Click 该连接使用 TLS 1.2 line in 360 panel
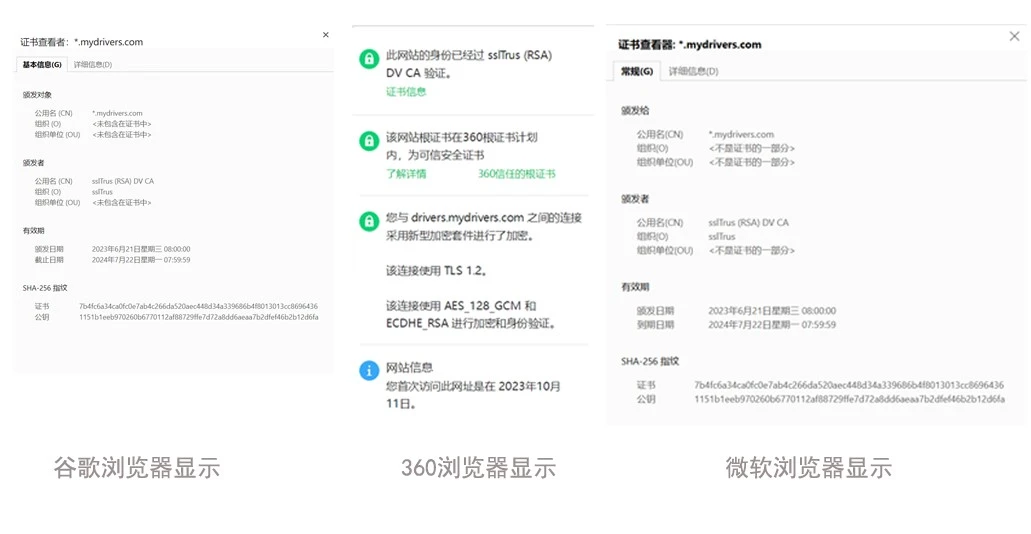This screenshot has height=534, width=1031. (437, 270)
